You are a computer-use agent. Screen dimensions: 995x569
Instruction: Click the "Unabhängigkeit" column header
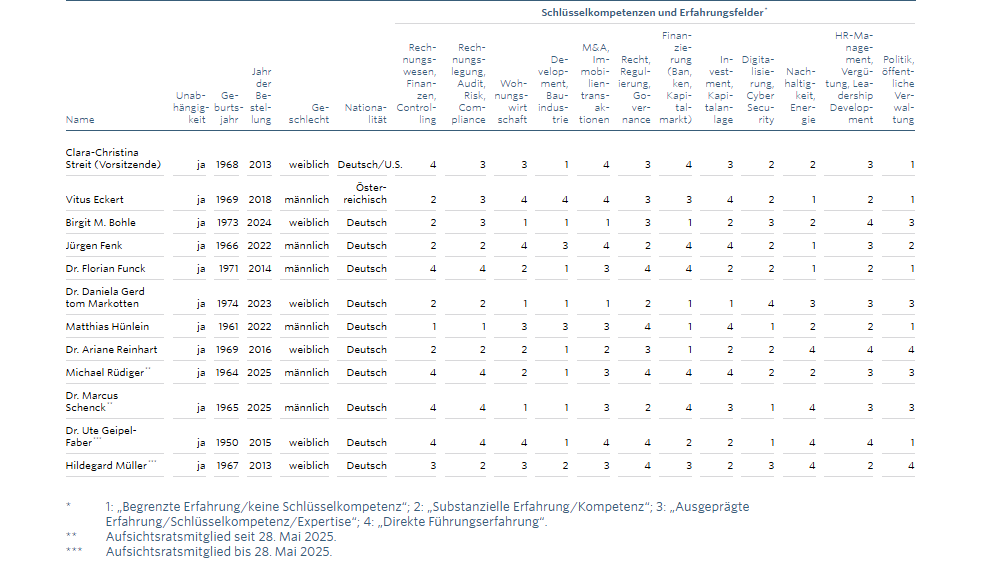tap(190, 108)
